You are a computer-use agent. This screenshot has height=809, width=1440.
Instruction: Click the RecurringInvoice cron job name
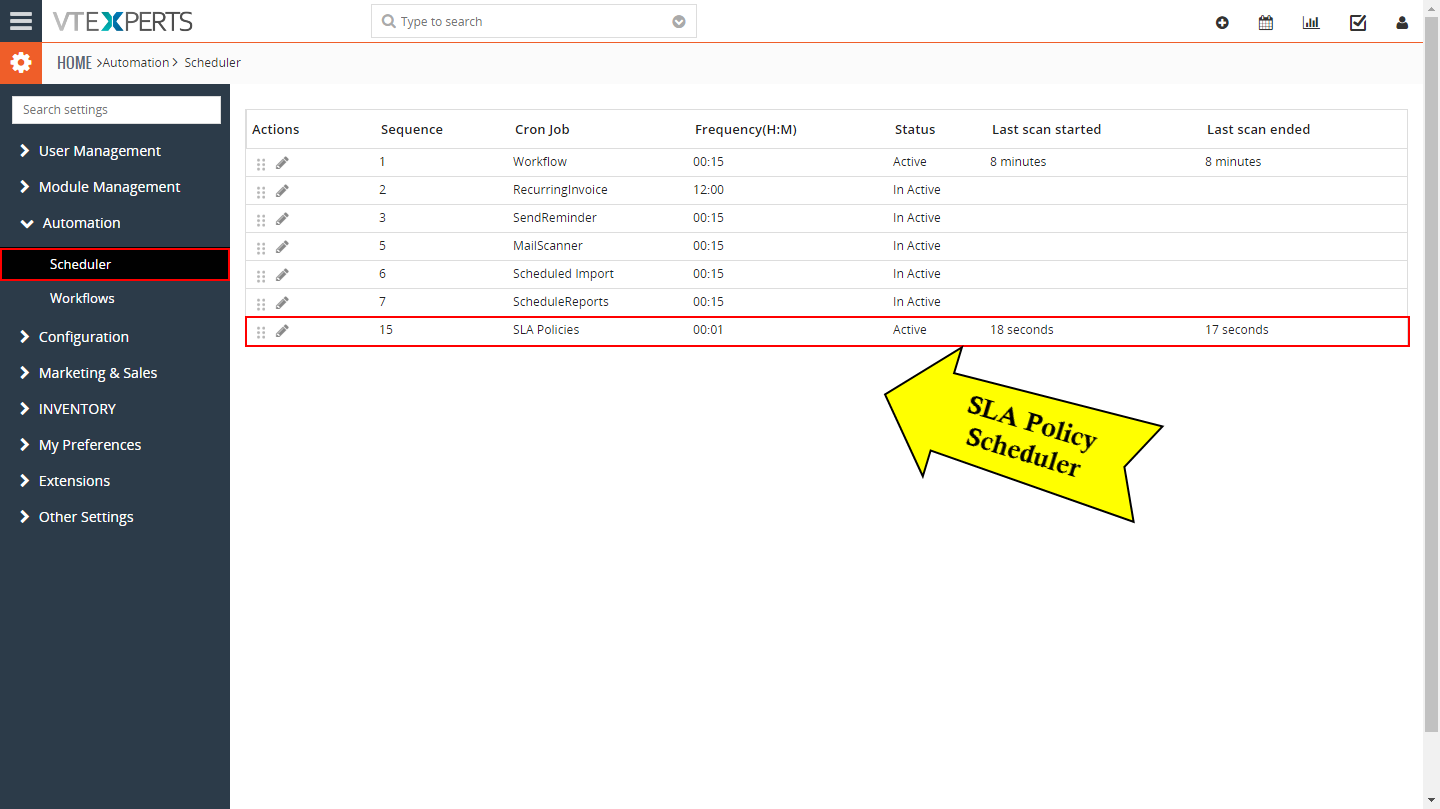tap(560, 189)
